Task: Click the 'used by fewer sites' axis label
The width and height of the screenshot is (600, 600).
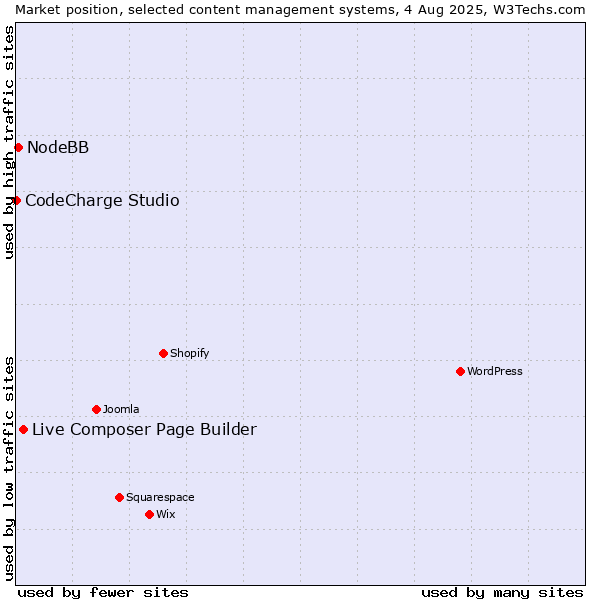Action: (x=103, y=593)
